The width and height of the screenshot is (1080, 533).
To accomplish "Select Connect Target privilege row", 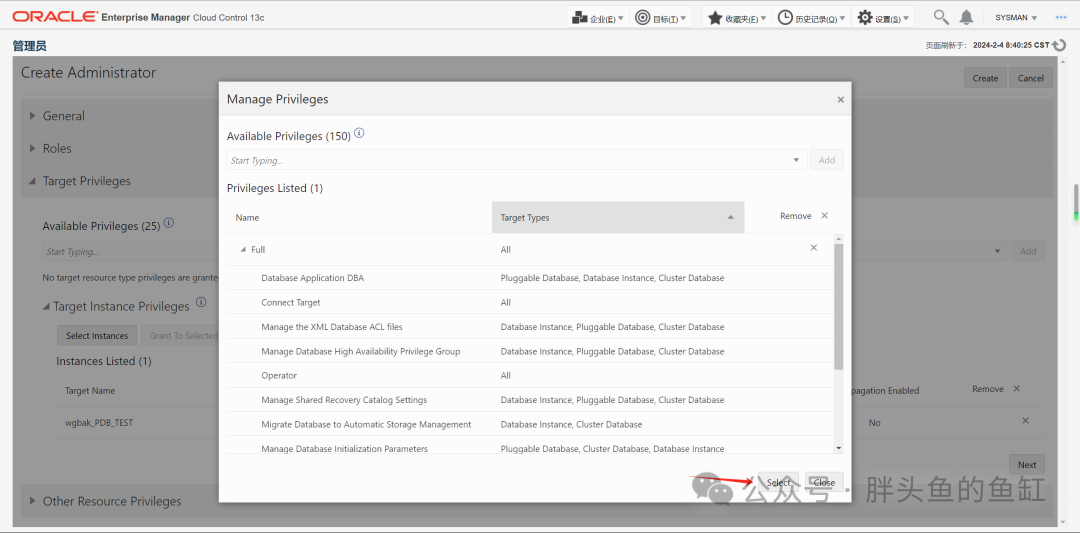I will [x=530, y=302].
